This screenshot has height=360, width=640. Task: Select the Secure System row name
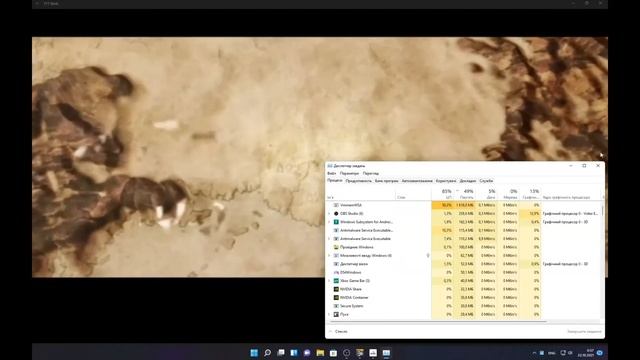[351, 306]
